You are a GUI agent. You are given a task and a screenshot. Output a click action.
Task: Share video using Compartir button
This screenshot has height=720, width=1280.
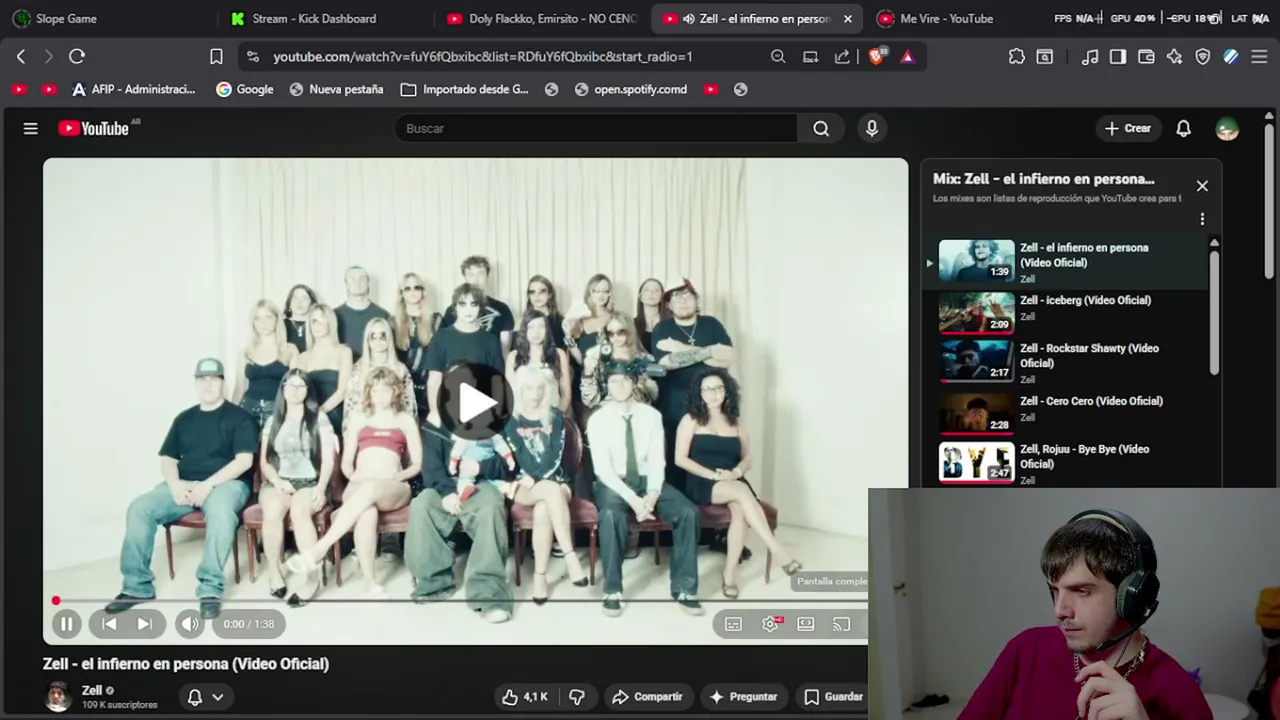point(647,697)
